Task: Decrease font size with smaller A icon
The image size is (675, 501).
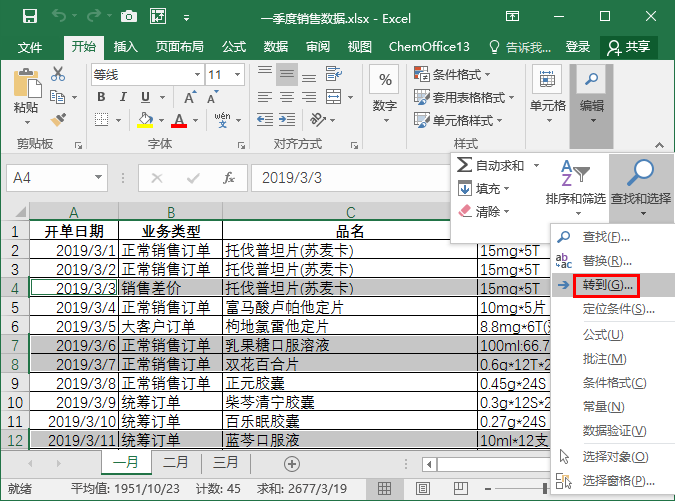Action: pyautogui.click(x=213, y=97)
